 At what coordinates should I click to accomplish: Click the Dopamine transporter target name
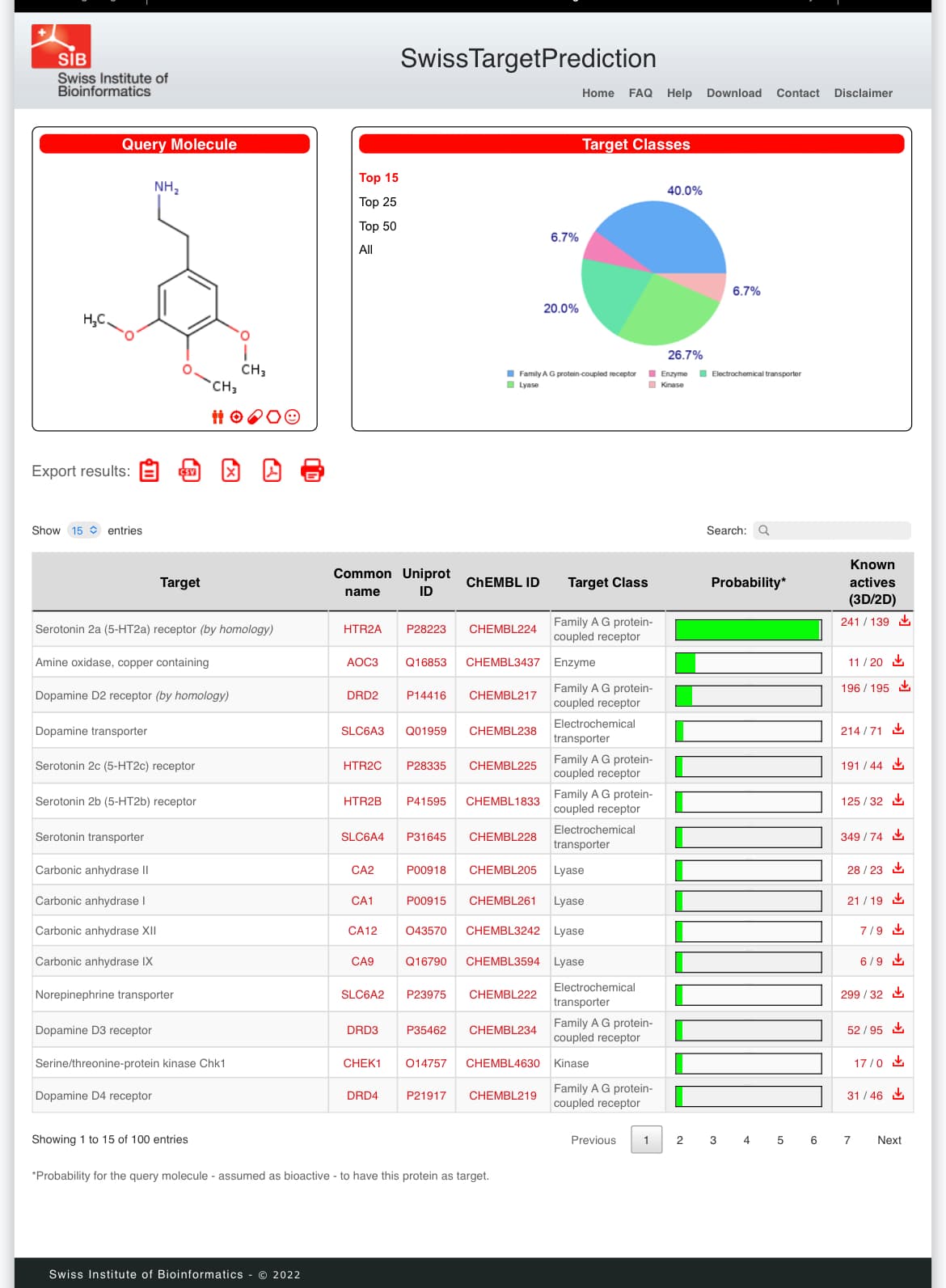[x=91, y=731]
